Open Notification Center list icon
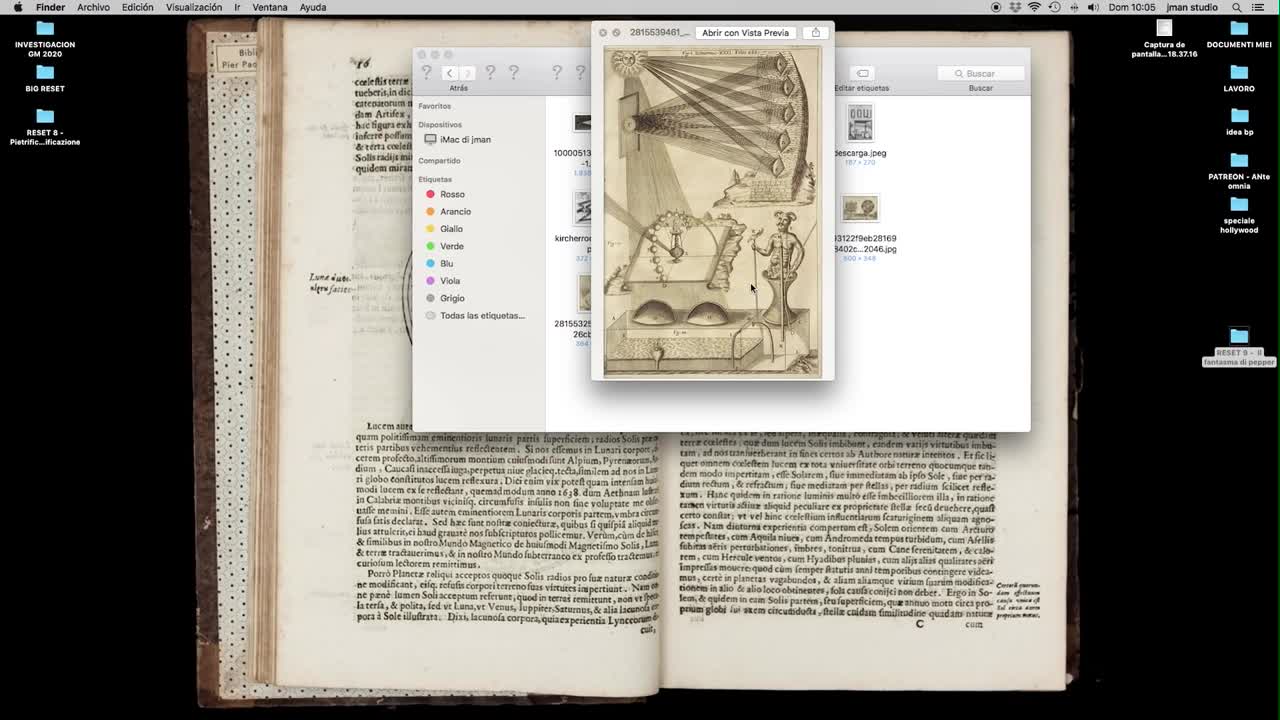1280x720 pixels. click(1259, 7)
